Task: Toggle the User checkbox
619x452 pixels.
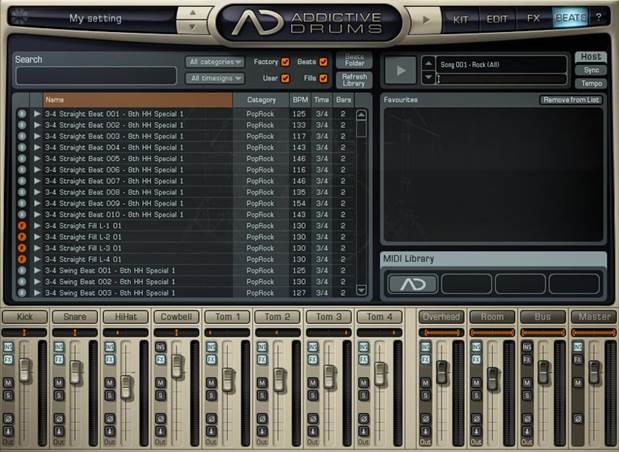Action: tap(285, 78)
